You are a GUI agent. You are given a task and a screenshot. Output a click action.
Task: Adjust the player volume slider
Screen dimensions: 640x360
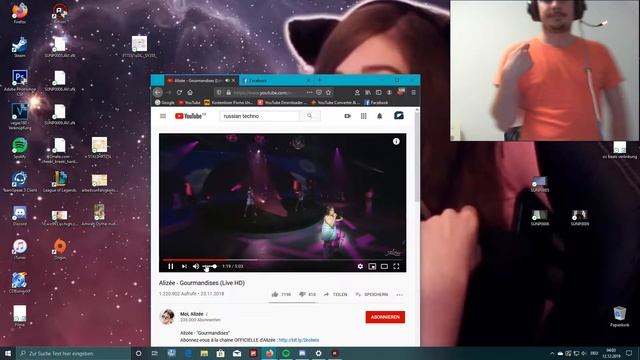(210, 267)
